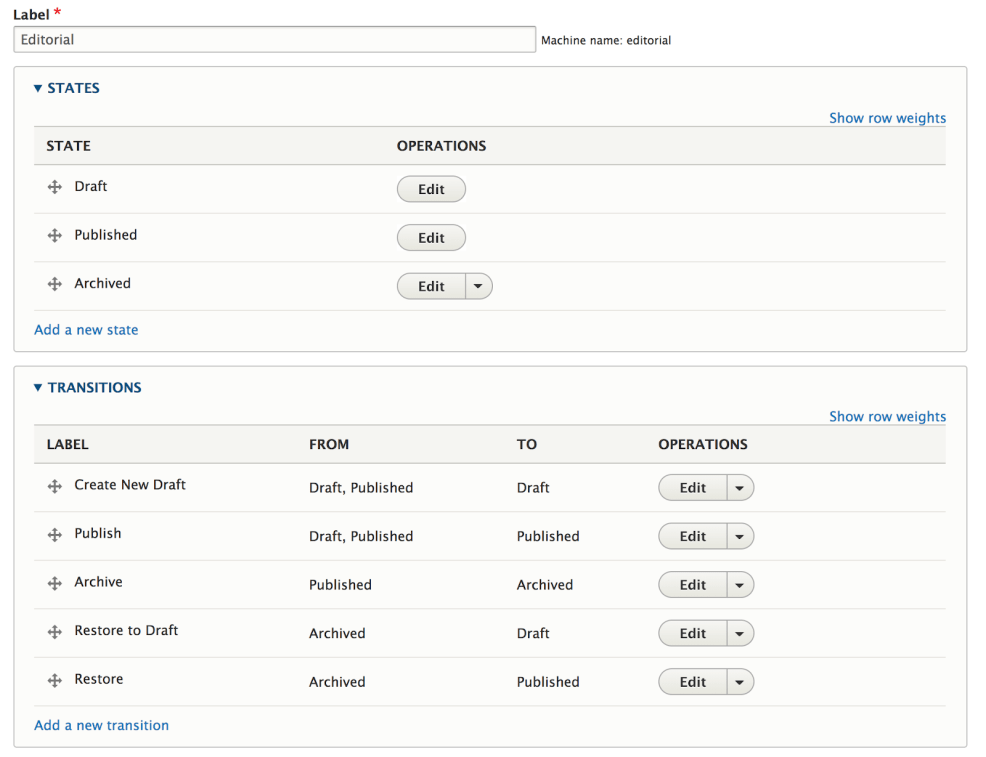Expand operations dropdown for Publish transition
The height and width of the screenshot is (757, 986).
(739, 537)
